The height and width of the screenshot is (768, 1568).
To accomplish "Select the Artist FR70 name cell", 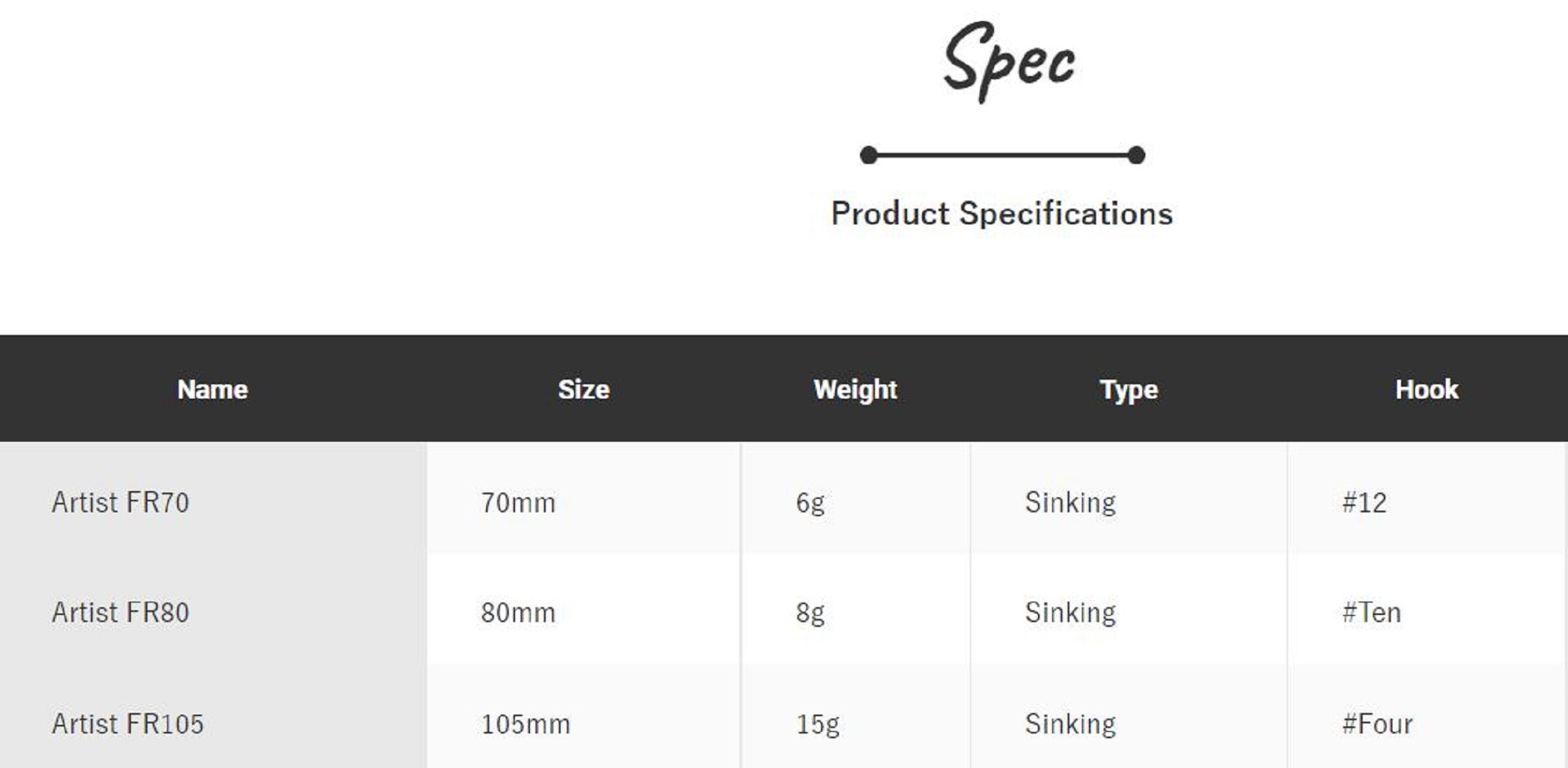I will [121, 502].
